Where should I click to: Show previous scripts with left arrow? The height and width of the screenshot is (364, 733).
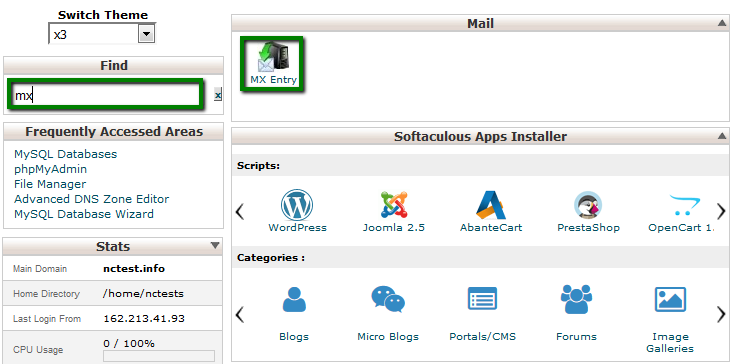[240, 211]
